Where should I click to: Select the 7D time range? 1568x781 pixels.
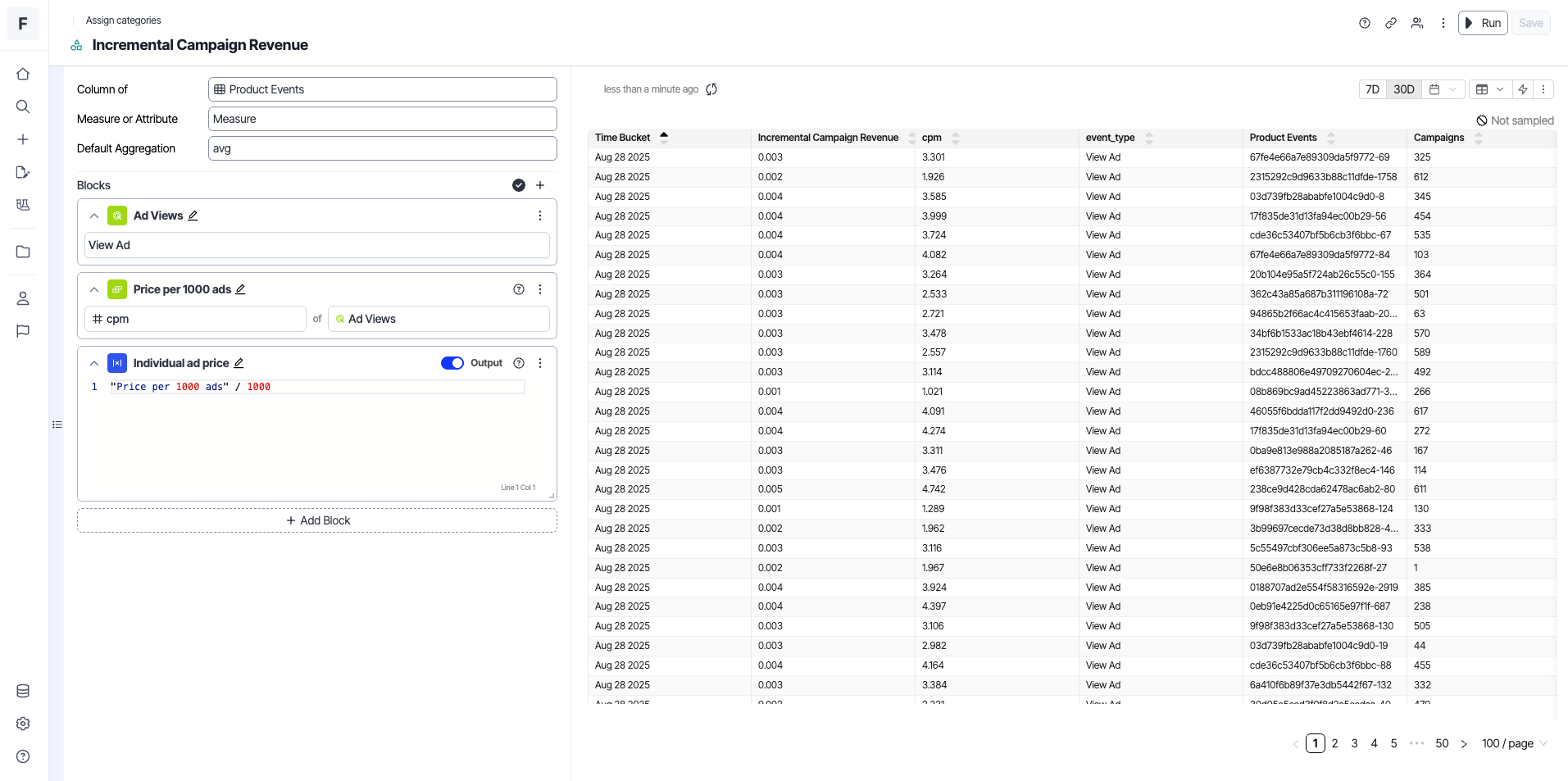1372,89
